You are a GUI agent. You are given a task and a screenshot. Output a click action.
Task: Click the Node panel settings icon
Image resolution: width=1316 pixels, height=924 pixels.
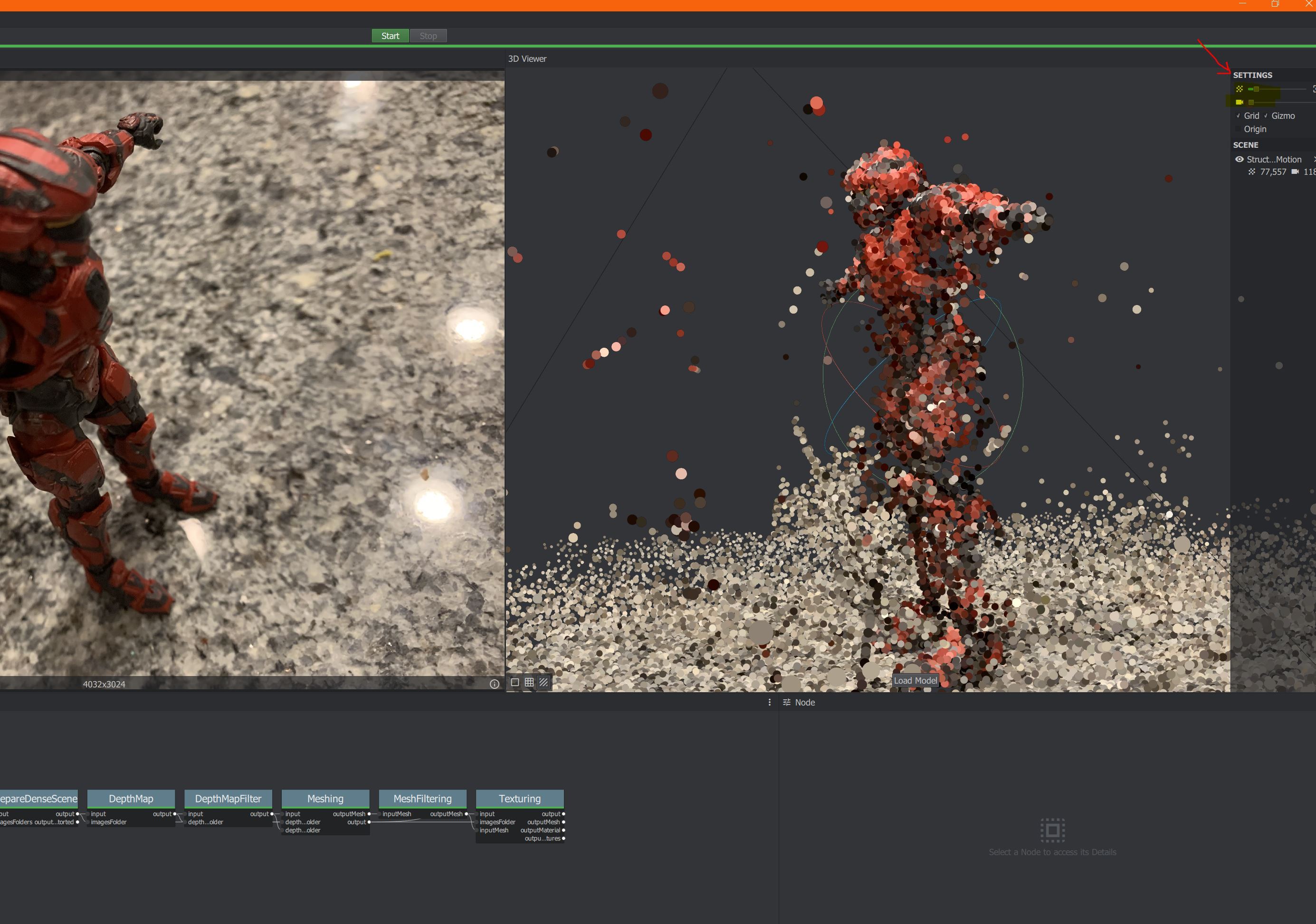[x=786, y=702]
